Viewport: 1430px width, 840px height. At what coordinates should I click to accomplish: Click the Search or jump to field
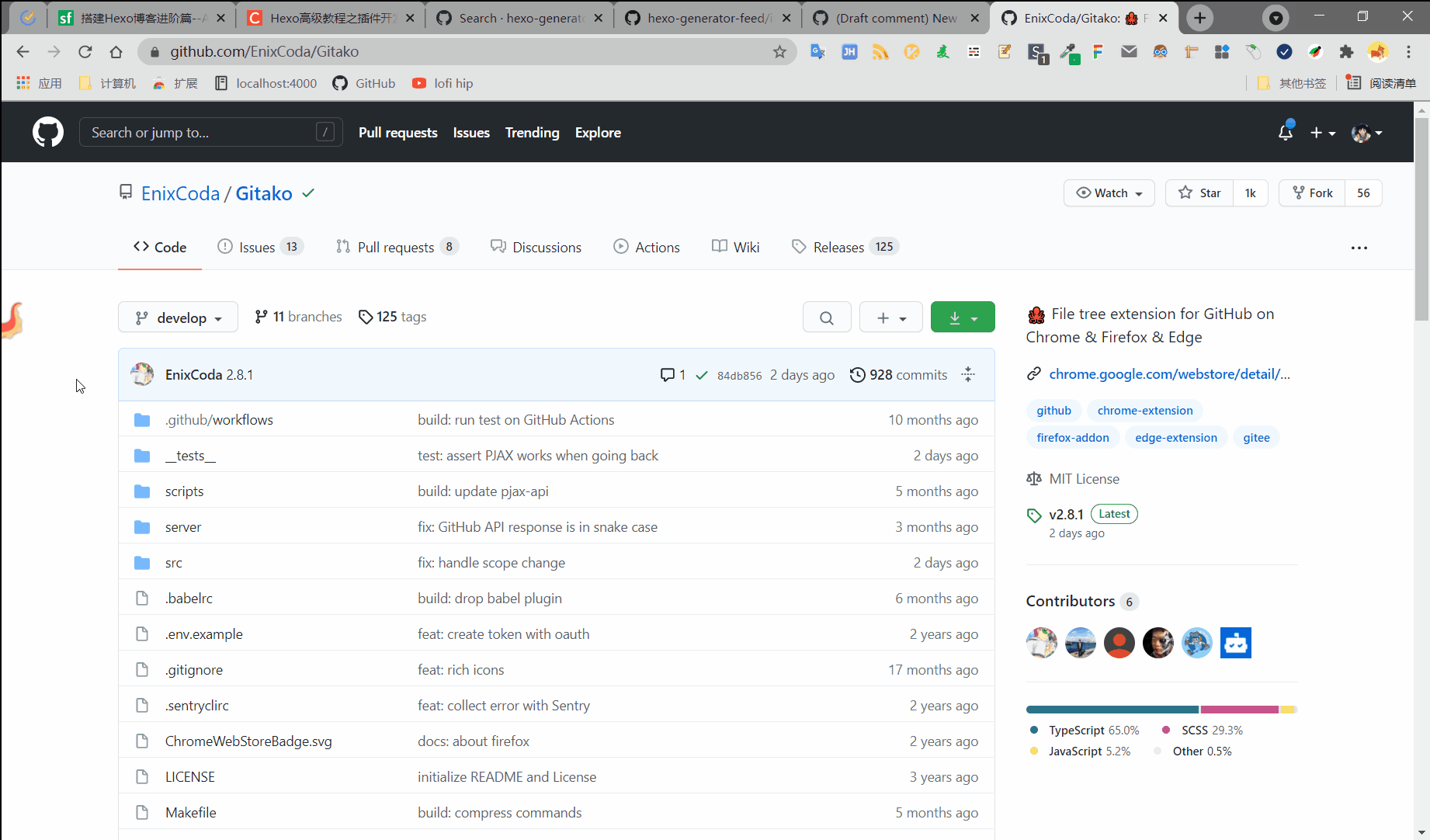pyautogui.click(x=210, y=132)
